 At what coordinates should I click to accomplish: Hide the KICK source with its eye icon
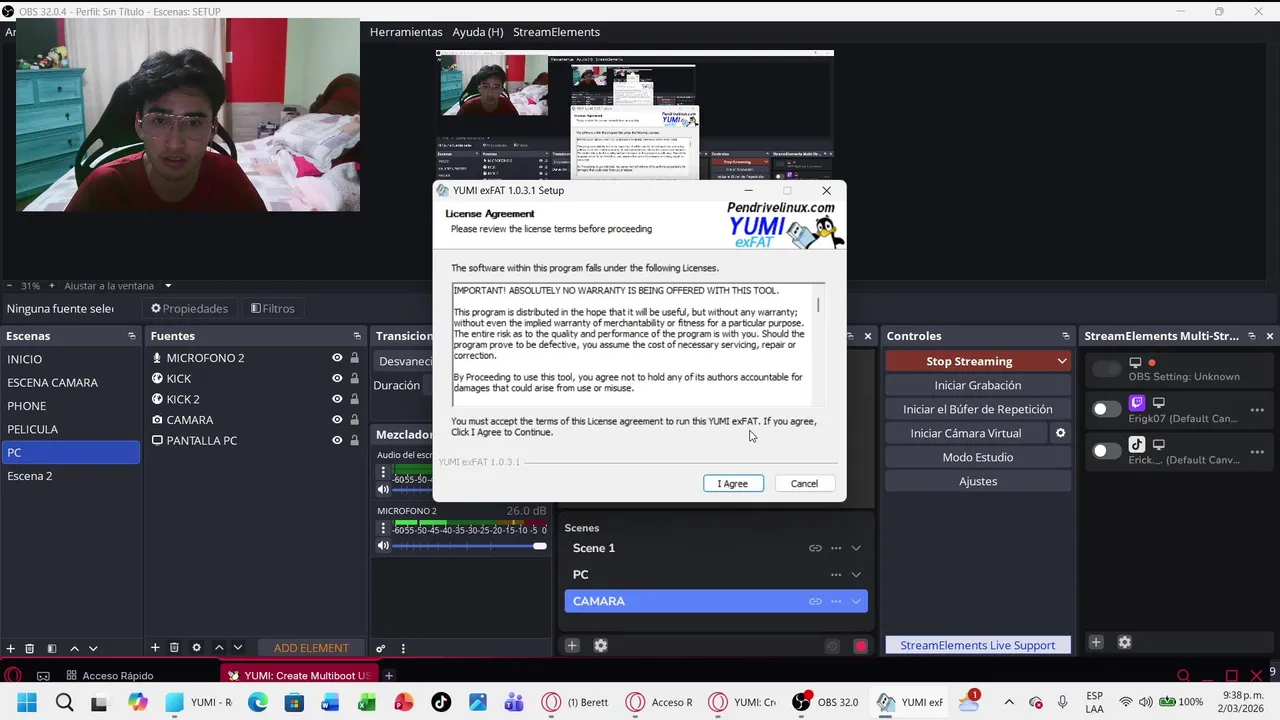[337, 378]
